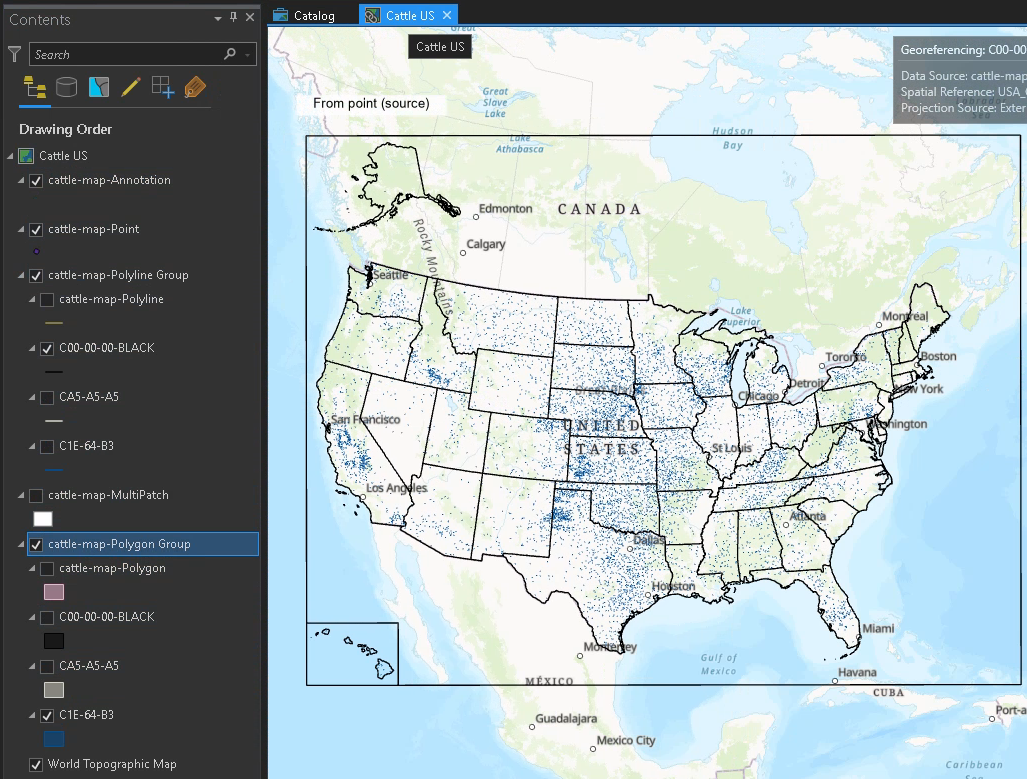The image size is (1027, 779).
Task: Toggle visibility of cattle-map-Annotation layer
Action: 38,180
